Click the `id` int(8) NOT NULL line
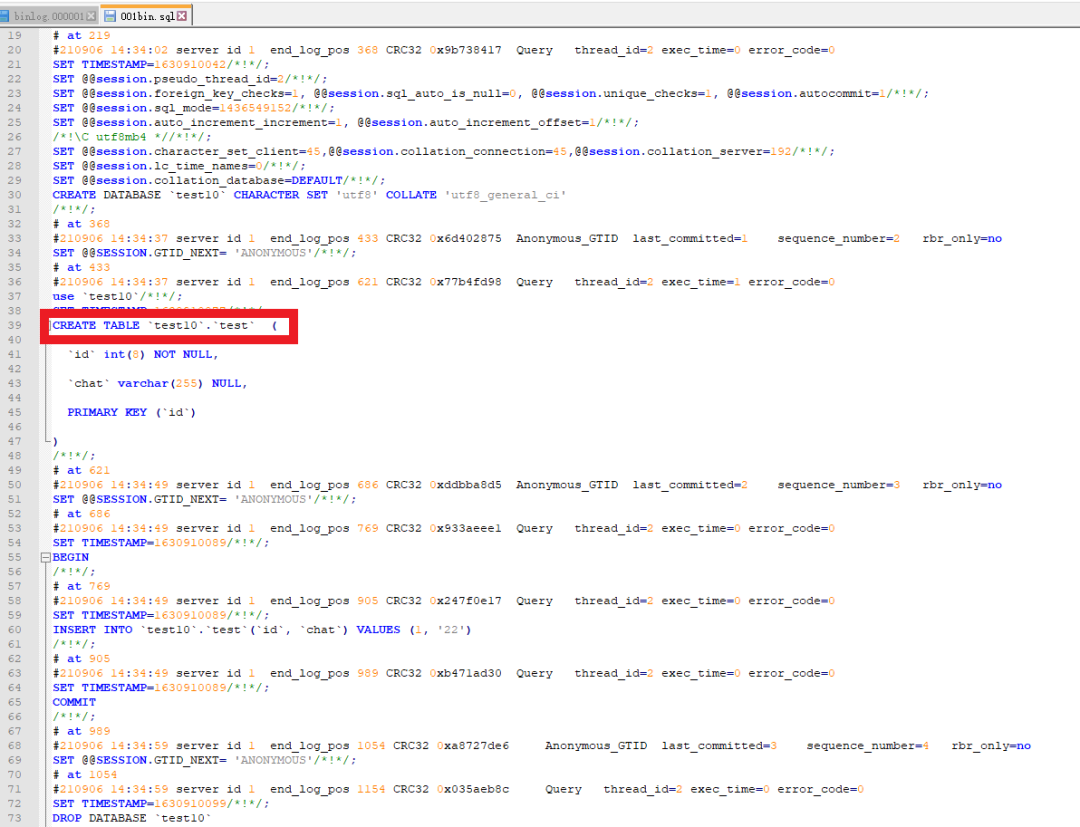The width and height of the screenshot is (1080, 827). coord(143,354)
